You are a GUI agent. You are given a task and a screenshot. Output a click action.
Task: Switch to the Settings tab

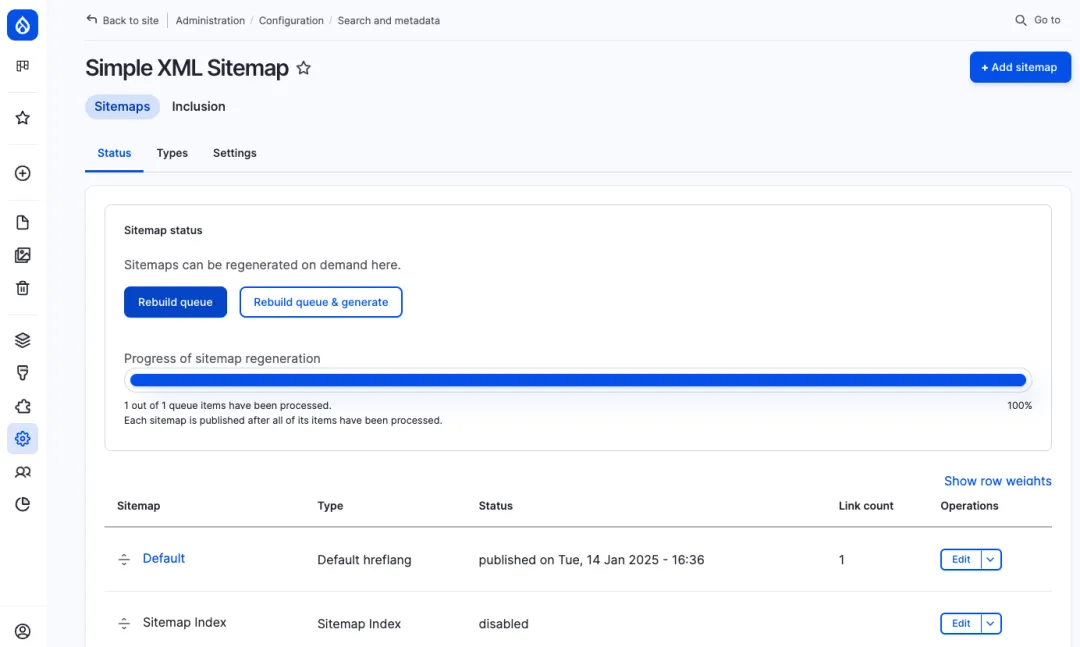click(x=234, y=153)
